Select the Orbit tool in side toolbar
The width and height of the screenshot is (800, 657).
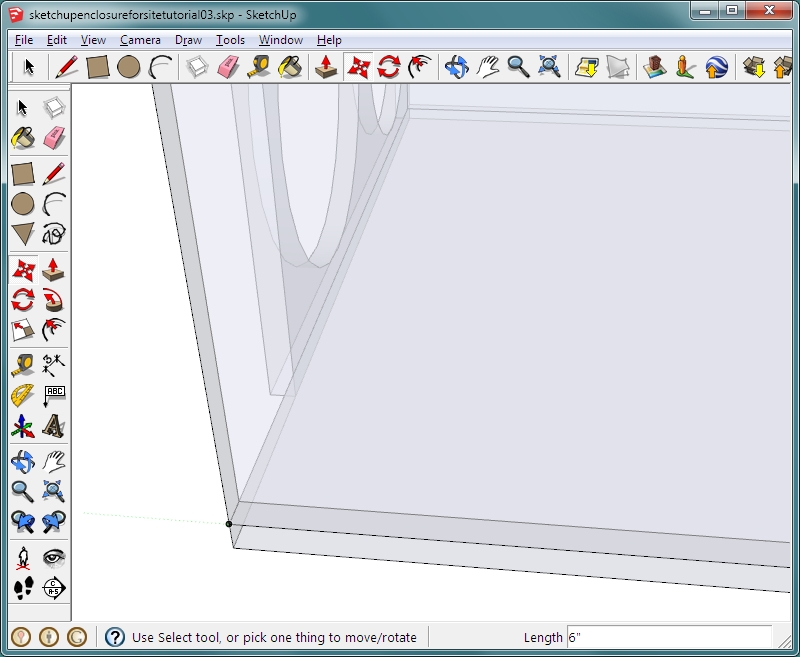click(x=23, y=462)
